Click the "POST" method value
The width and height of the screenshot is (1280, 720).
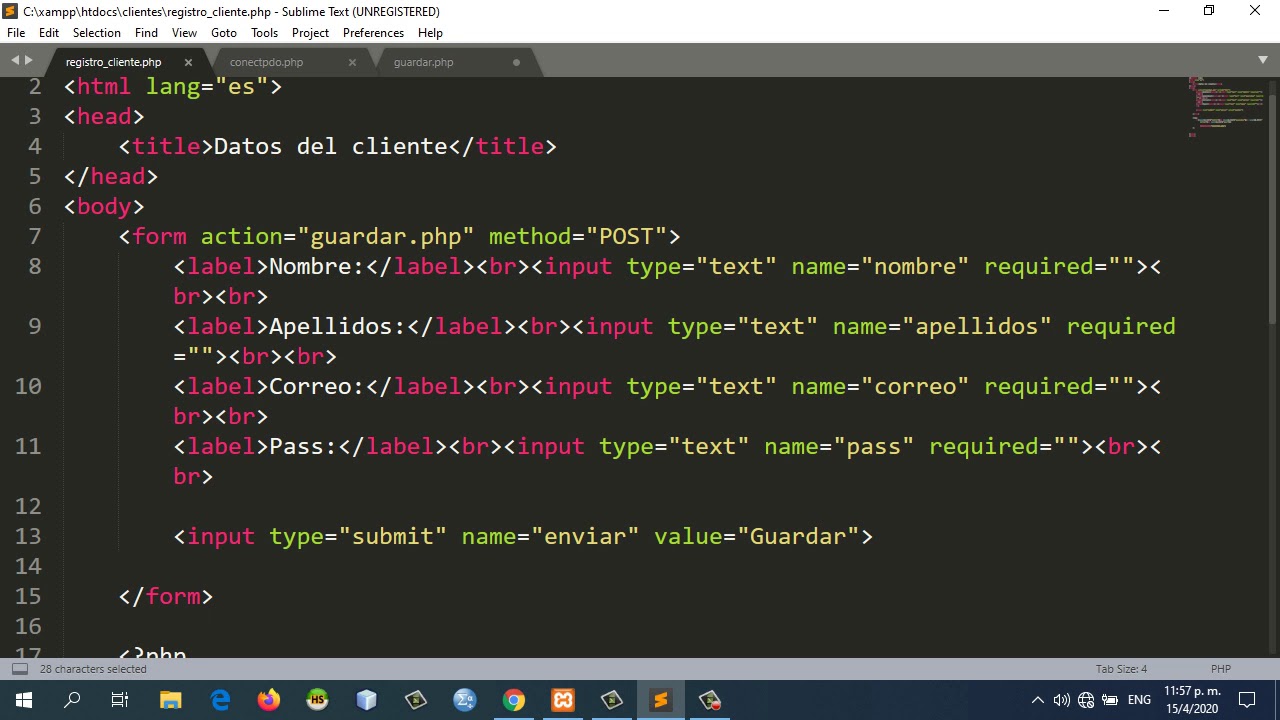click(626, 236)
